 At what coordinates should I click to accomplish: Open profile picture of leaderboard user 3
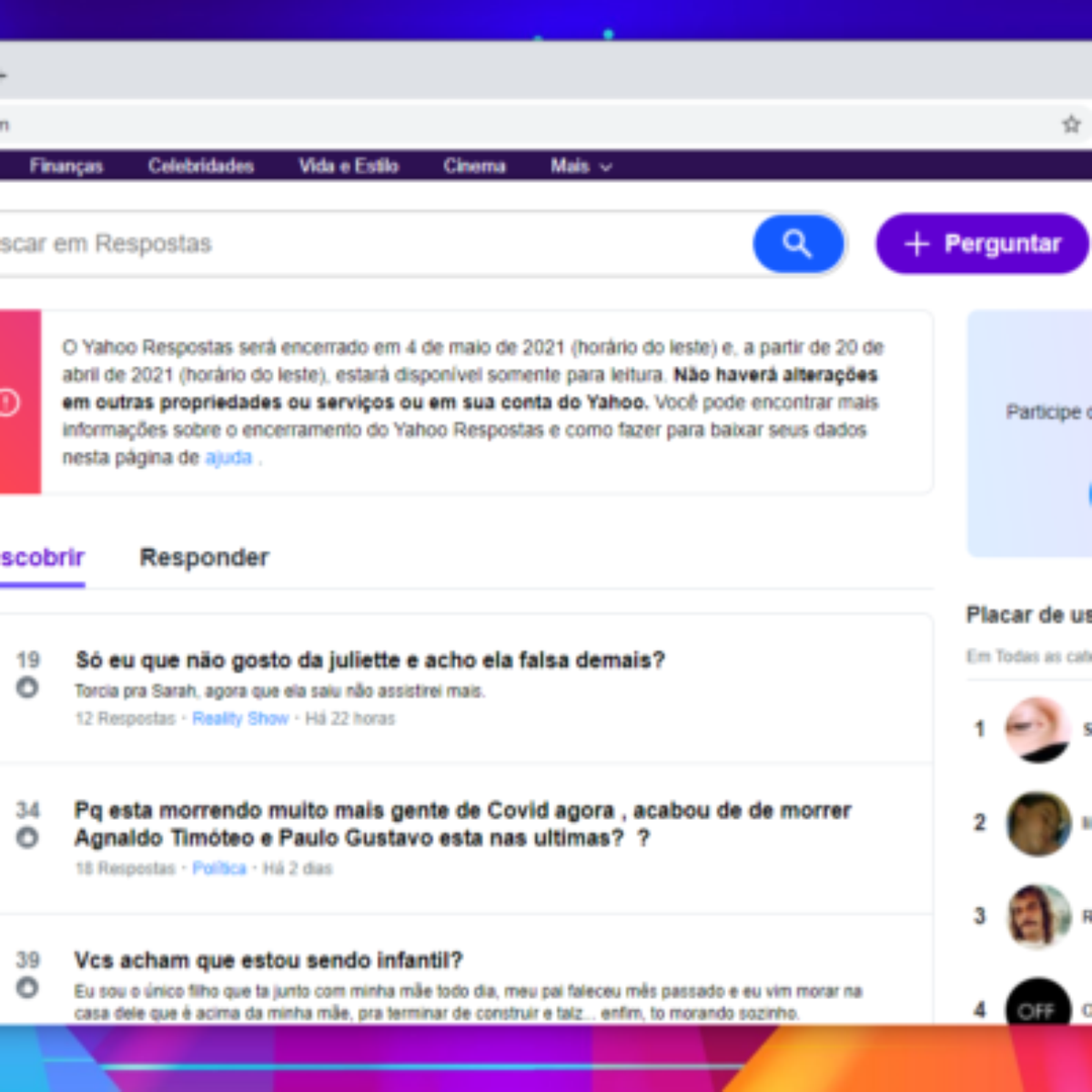[1038, 916]
